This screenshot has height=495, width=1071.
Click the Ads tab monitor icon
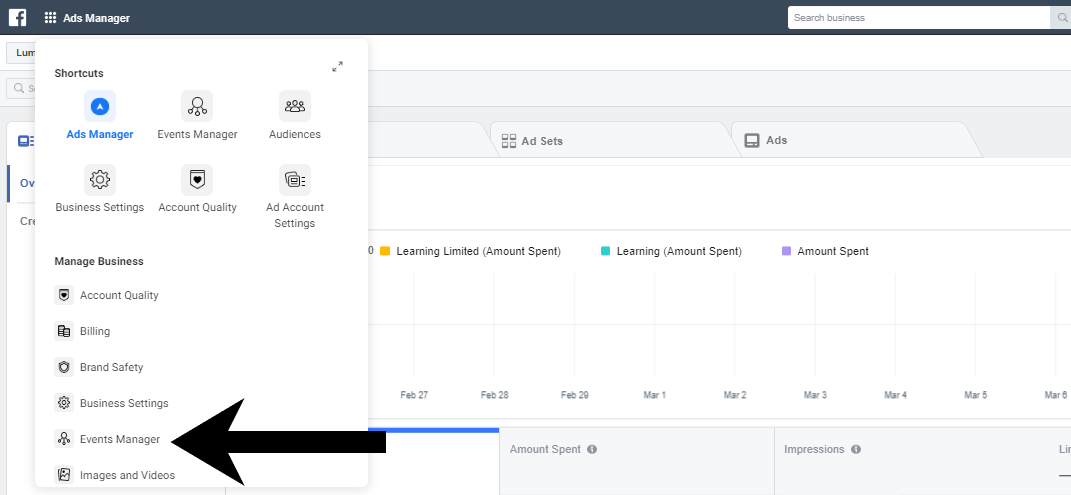point(752,141)
